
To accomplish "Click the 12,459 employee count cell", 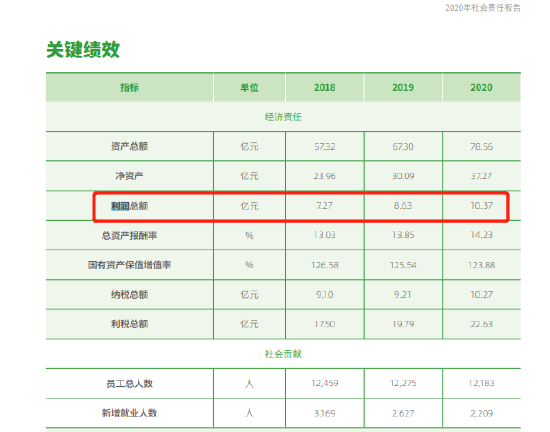I will 325,383.
